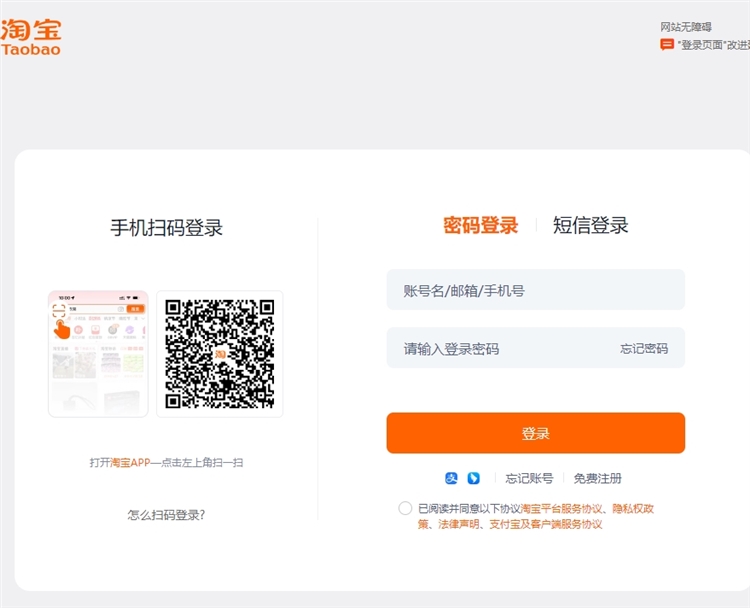
Task: Open the 法律声明 link
Action: [x=459, y=524]
